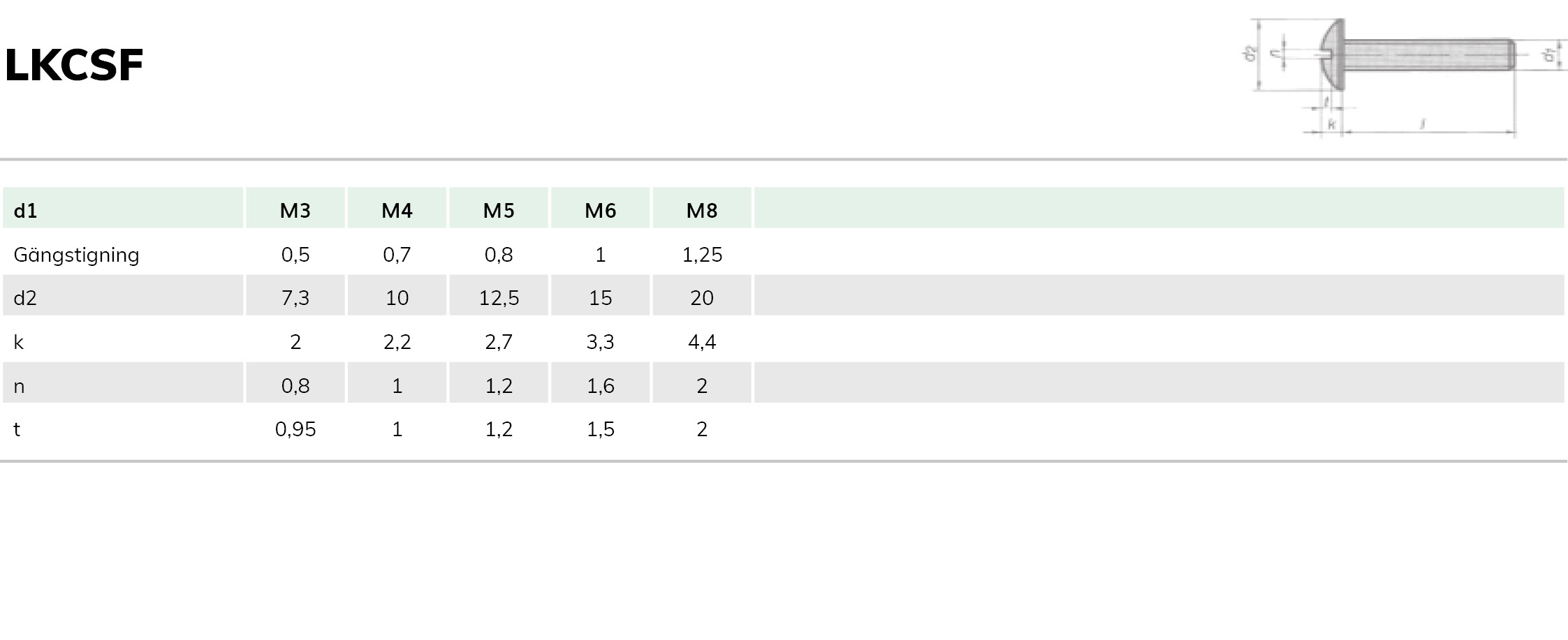Image resolution: width=1568 pixels, height=640 pixels.
Task: Click the 4,4 value in k row
Action: click(x=702, y=342)
